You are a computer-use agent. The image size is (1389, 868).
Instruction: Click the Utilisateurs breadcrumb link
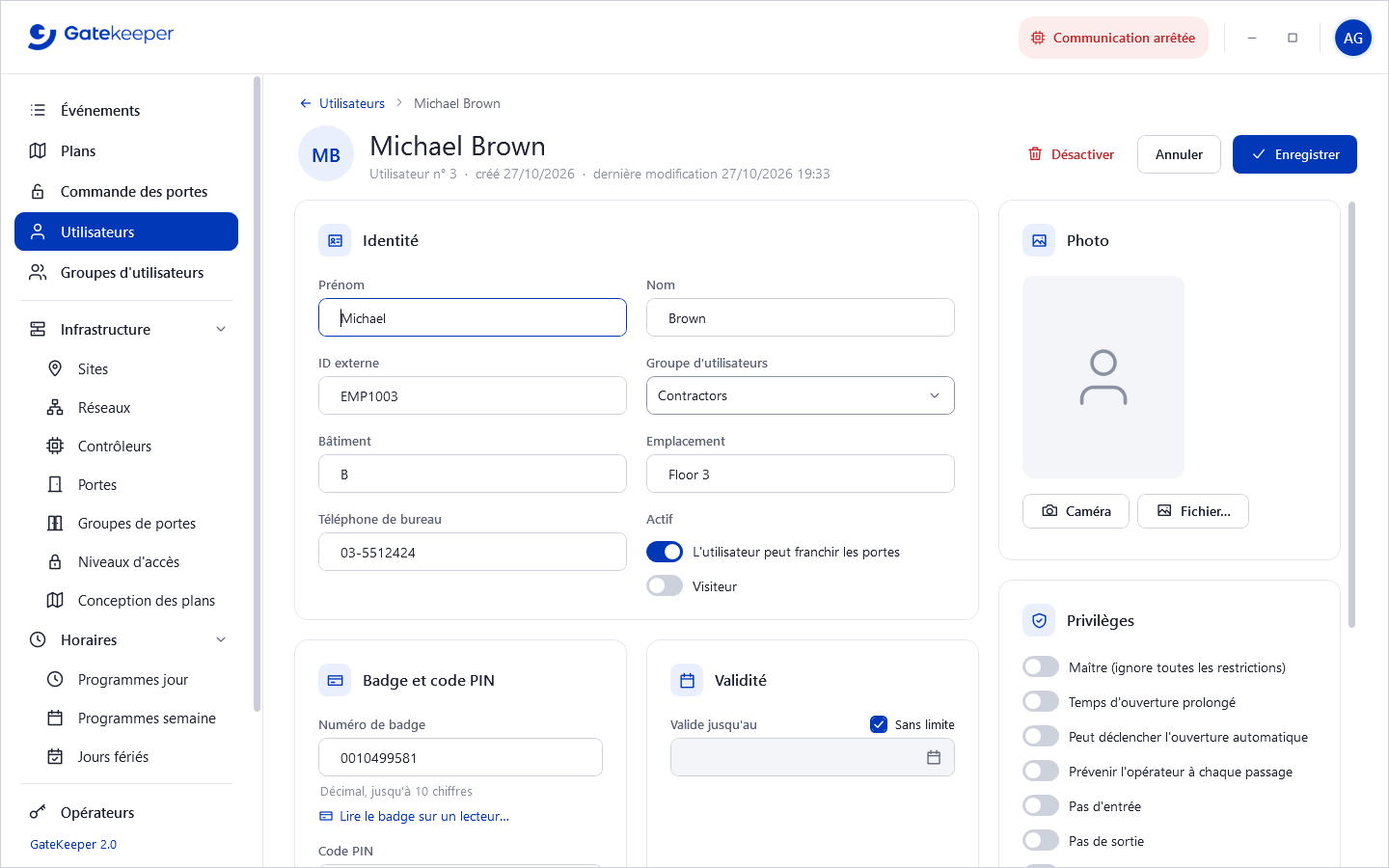[x=352, y=103]
